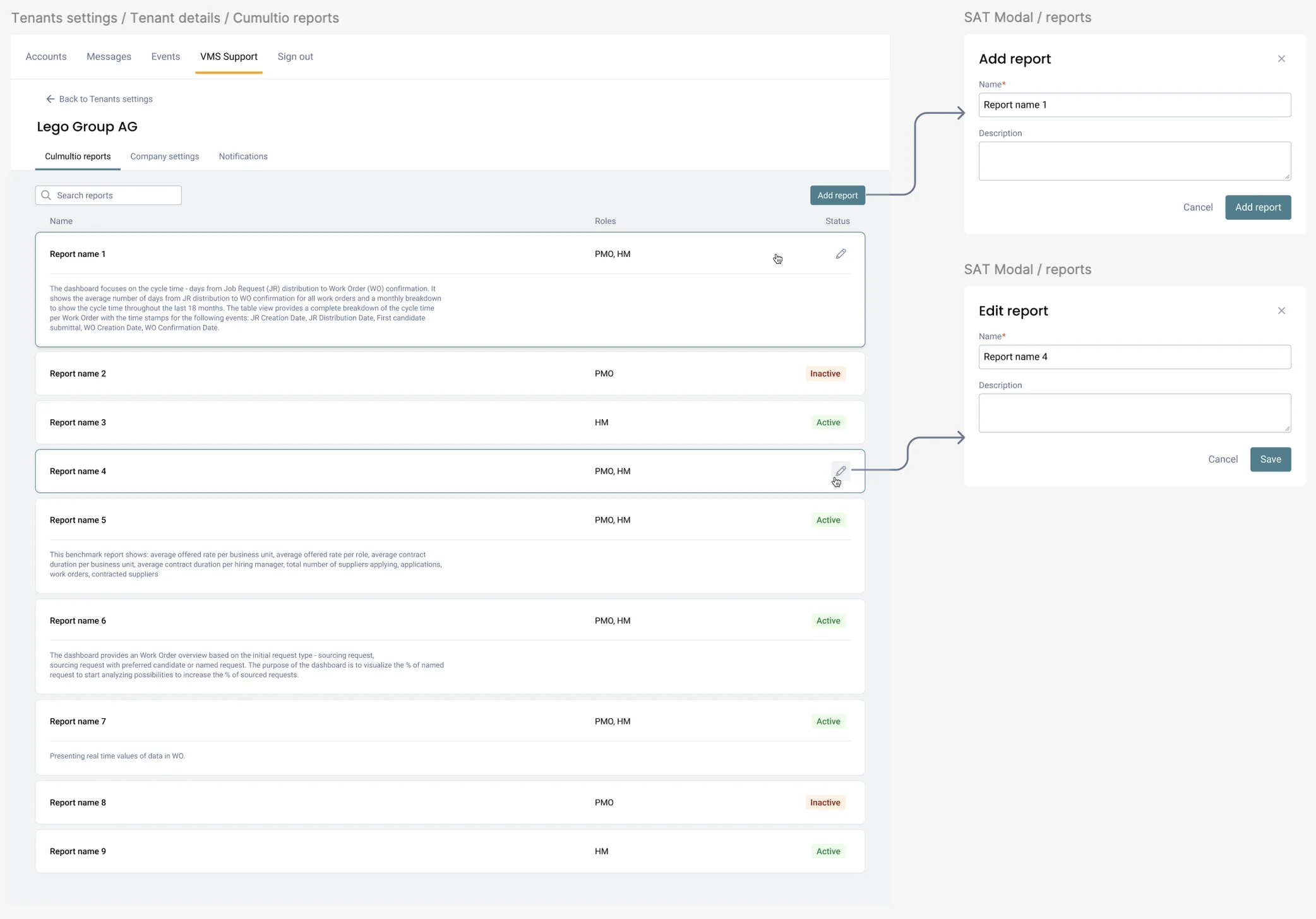Click the pencil edit icon for Report name 1
The width and height of the screenshot is (1316, 919).
pos(840,254)
